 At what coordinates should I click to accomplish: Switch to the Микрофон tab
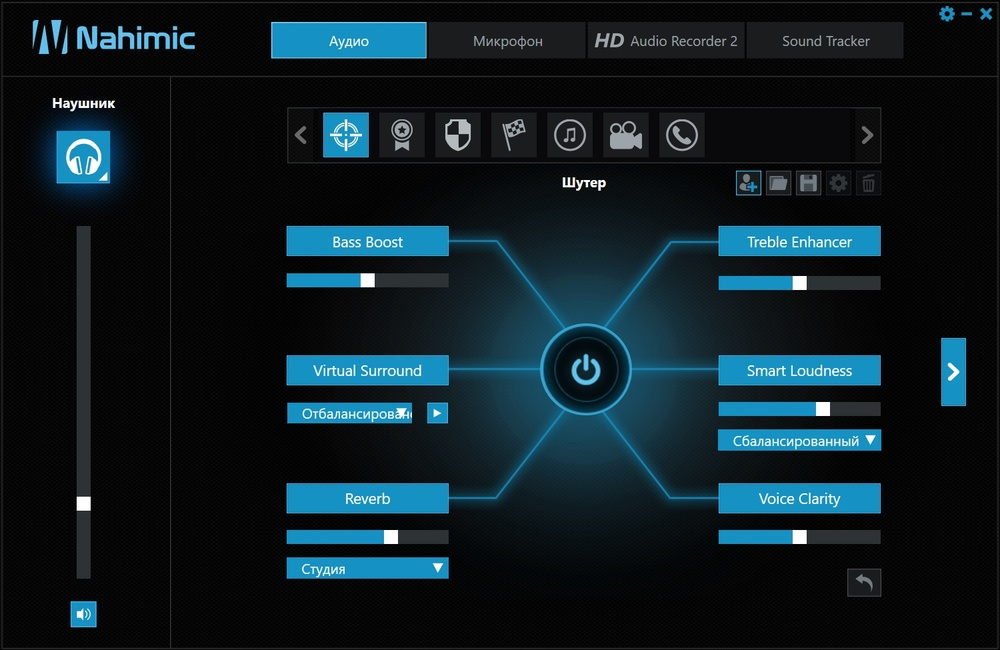point(508,41)
